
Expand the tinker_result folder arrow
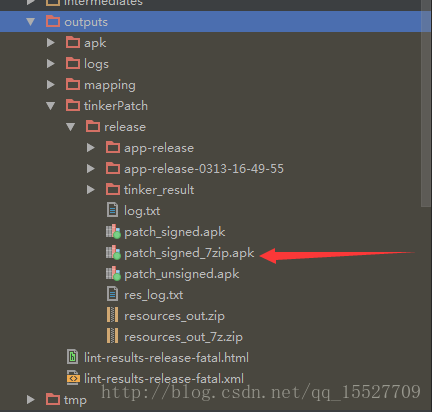(x=91, y=190)
